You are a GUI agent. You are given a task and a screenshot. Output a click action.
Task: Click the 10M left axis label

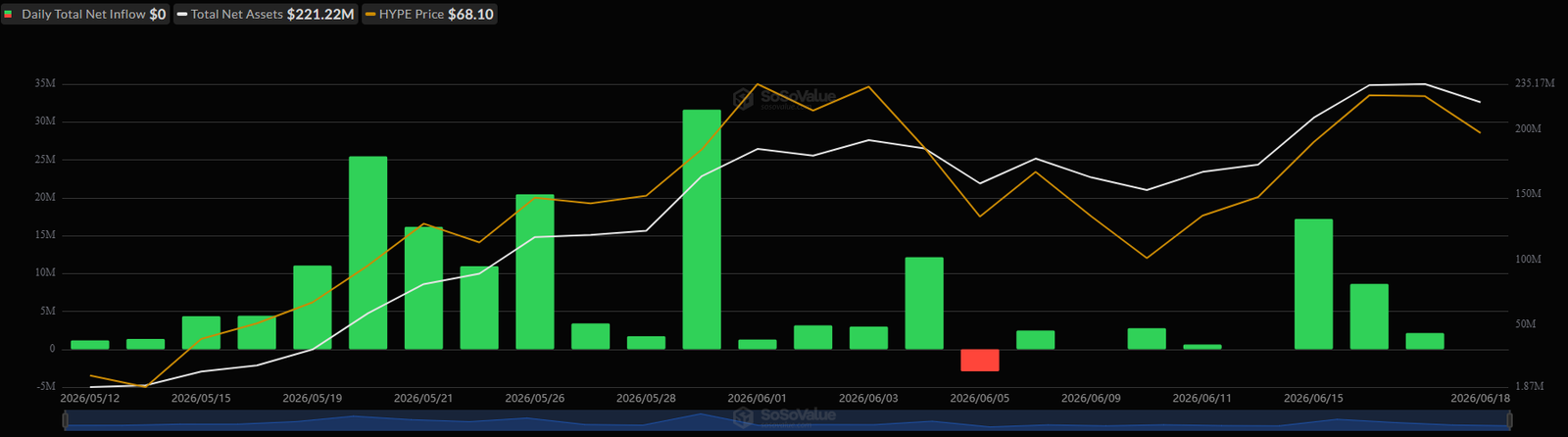point(45,273)
